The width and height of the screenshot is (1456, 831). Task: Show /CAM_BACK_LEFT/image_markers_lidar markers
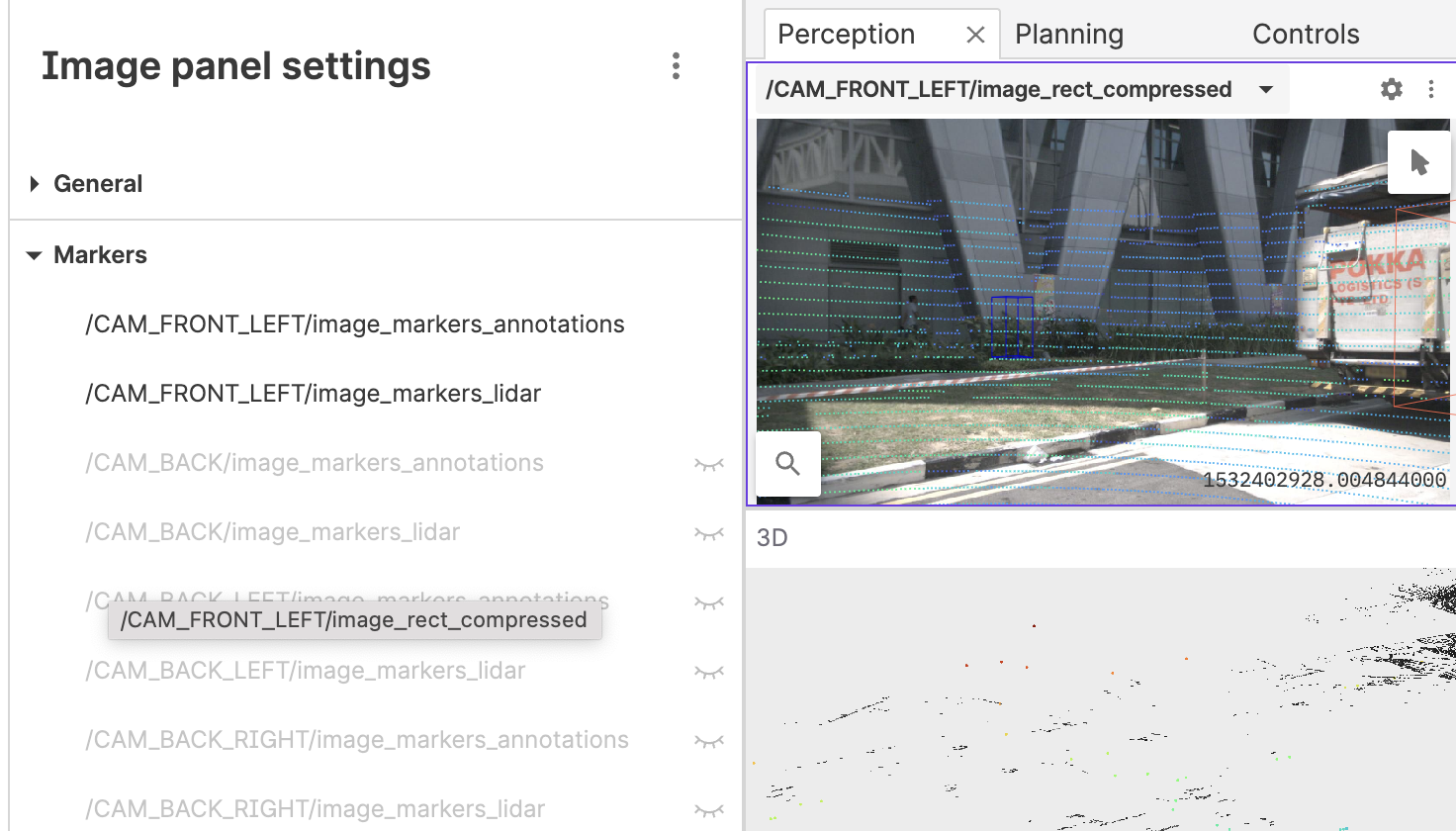coord(708,670)
